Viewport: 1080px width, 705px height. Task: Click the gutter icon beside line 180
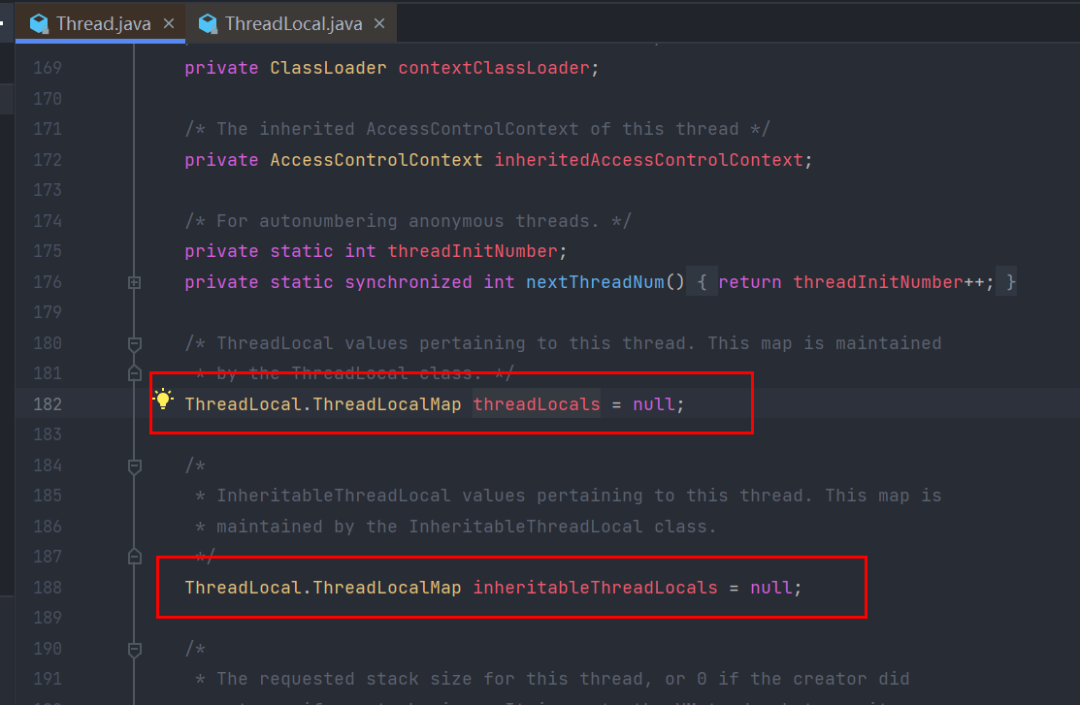coord(134,343)
